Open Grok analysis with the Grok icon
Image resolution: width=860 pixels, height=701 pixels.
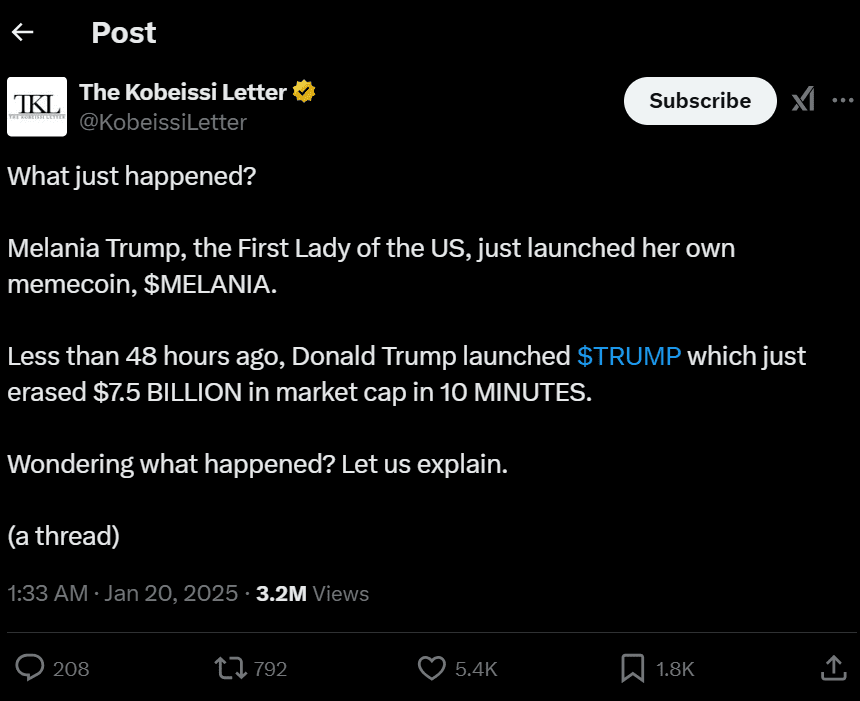(x=803, y=100)
